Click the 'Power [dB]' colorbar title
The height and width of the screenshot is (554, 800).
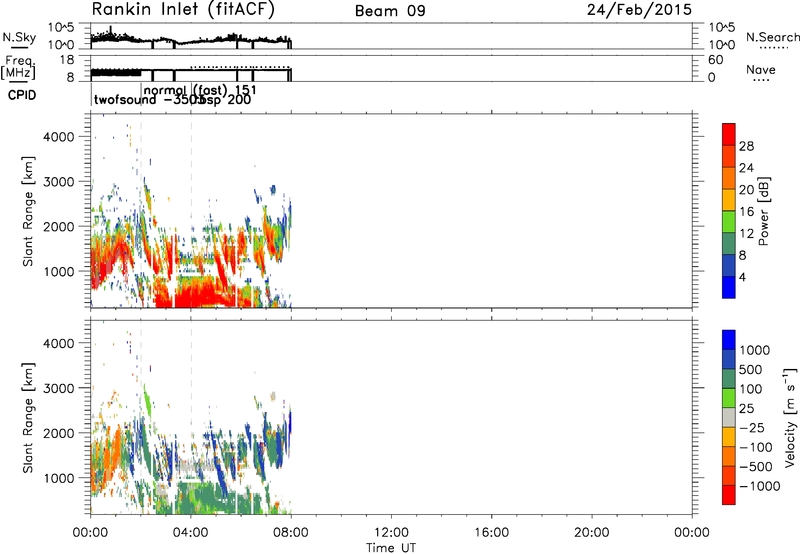click(763, 211)
